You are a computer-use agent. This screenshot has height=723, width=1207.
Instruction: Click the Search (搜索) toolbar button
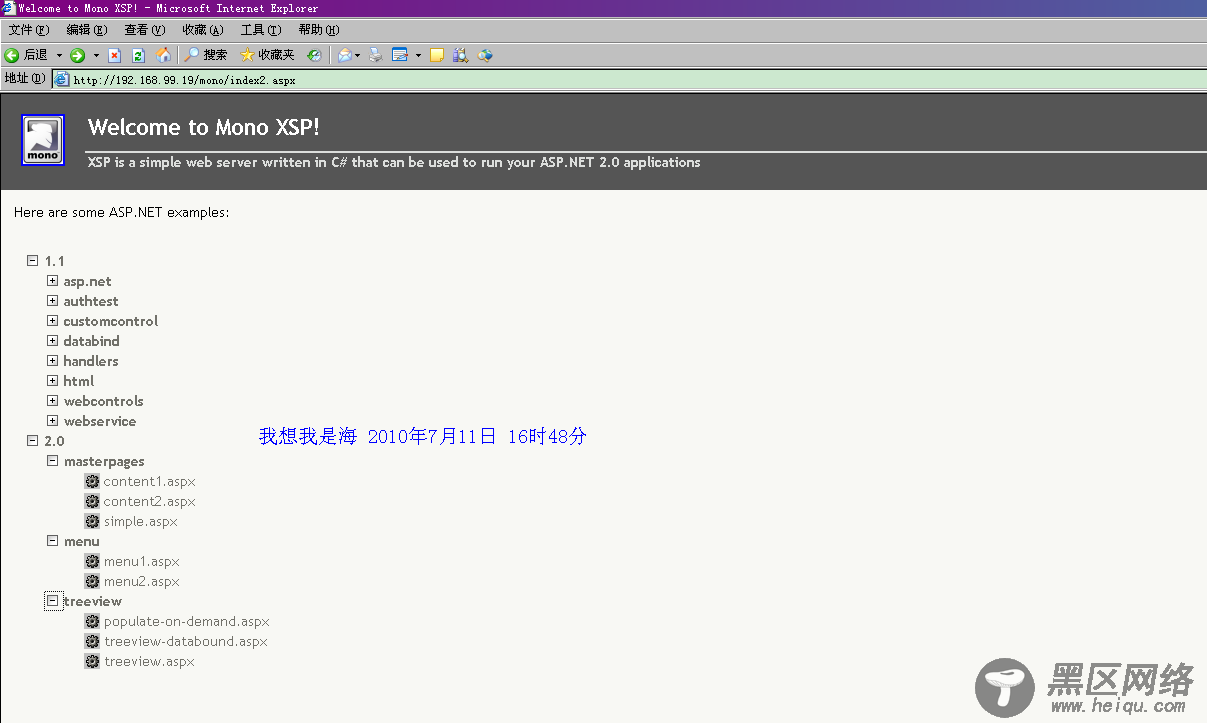206,55
